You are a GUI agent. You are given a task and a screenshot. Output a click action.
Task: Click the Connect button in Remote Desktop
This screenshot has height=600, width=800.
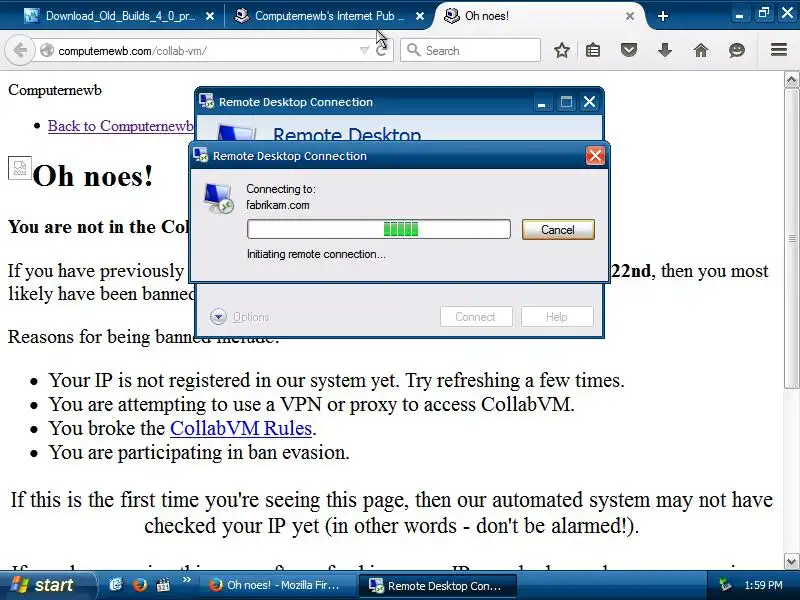[476, 317]
